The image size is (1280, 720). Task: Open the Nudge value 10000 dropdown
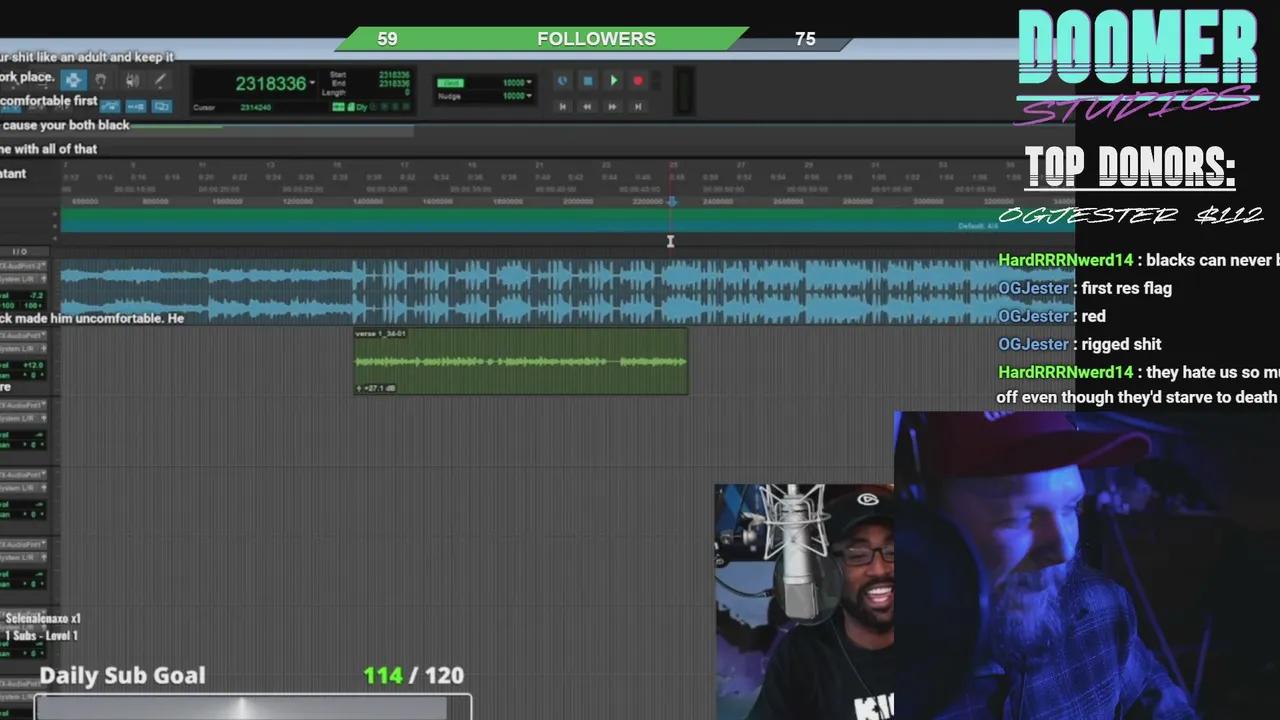point(529,96)
